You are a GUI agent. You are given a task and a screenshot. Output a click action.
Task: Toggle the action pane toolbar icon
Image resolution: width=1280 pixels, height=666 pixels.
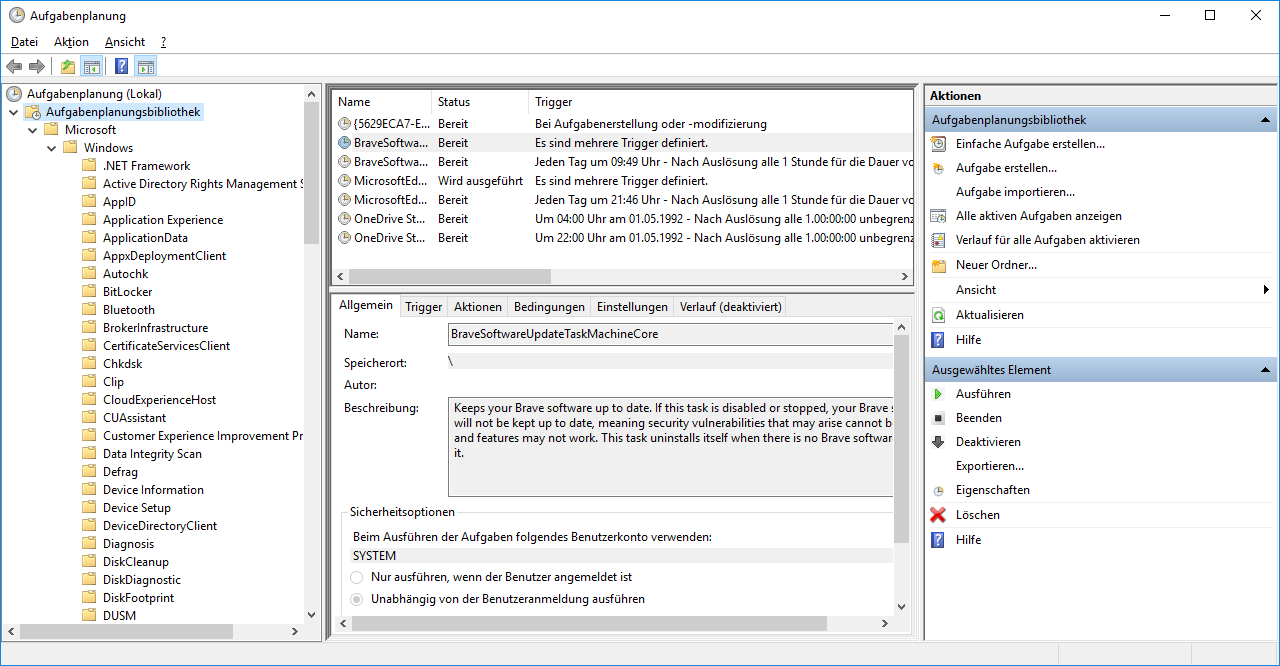[x=146, y=67]
